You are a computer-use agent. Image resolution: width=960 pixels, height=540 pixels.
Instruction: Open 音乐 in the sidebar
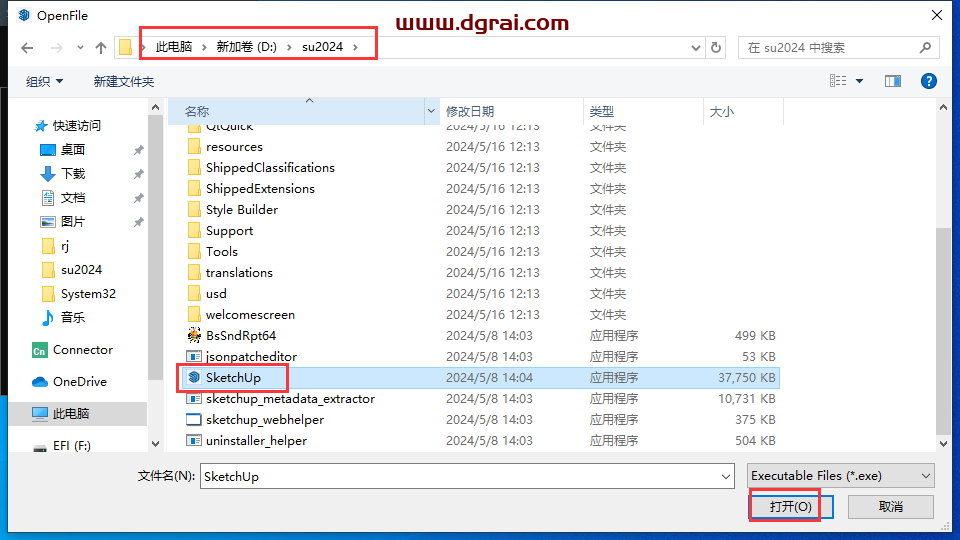(73, 318)
